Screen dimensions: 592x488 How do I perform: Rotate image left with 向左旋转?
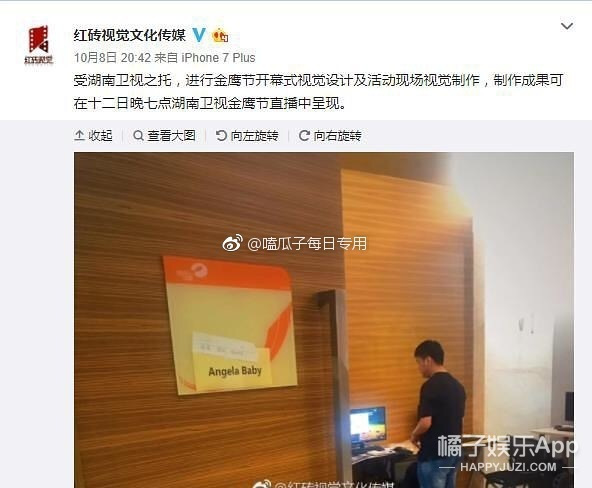(247, 135)
